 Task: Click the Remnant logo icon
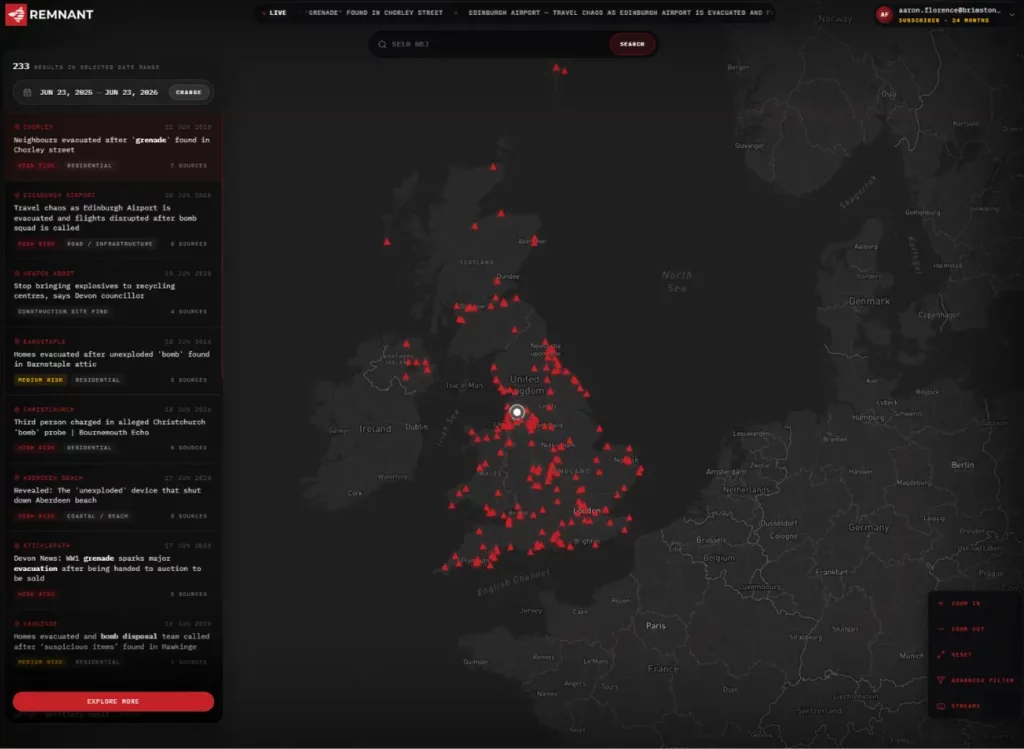pos(16,14)
